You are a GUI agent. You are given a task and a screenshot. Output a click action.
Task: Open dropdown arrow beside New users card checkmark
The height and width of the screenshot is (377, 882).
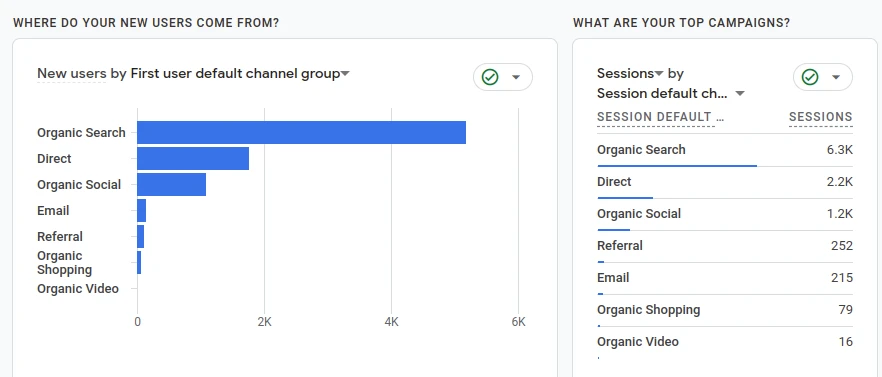[x=516, y=77]
